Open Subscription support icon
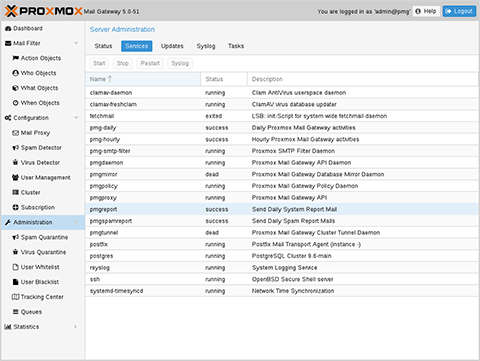Image resolution: width=480 pixels, height=361 pixels. pos(15,207)
